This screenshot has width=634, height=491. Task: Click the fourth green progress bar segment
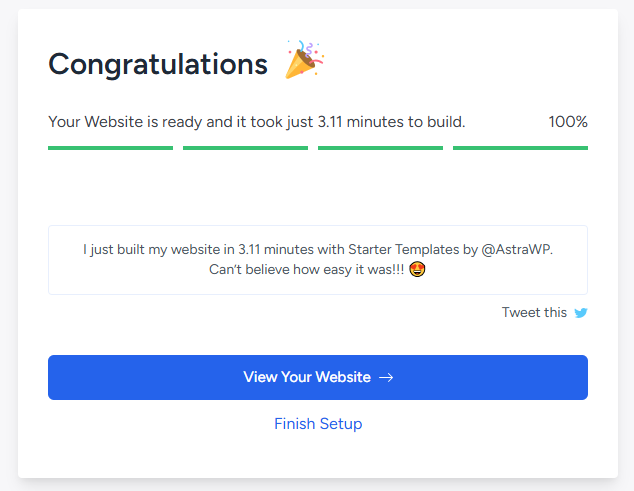coord(520,148)
